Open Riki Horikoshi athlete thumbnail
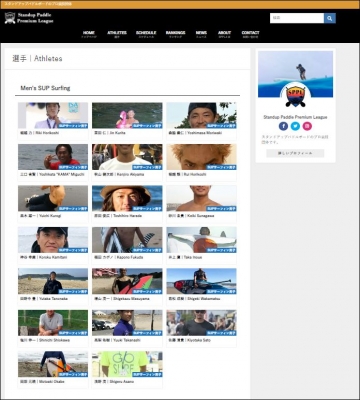The image size is (360, 400). [x=53, y=115]
